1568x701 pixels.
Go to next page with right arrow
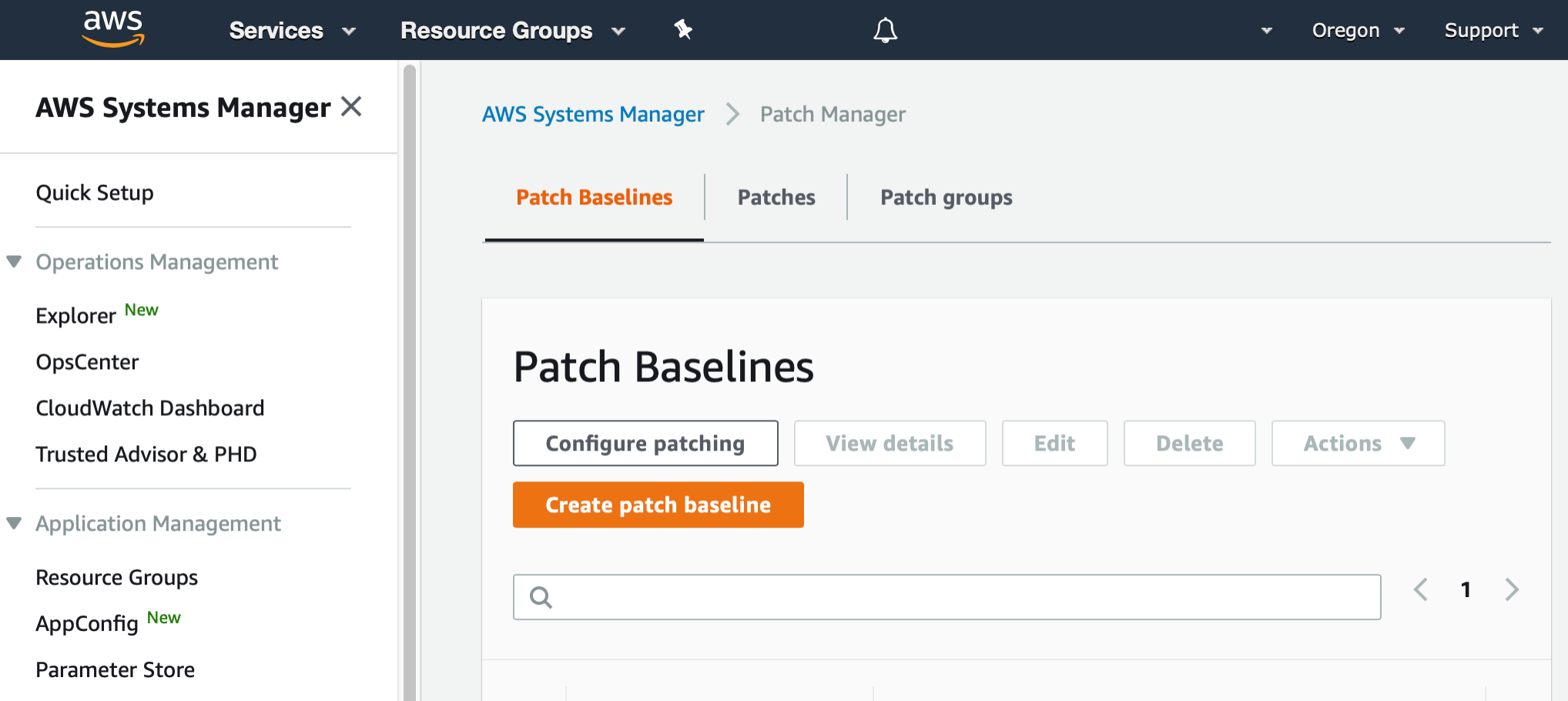click(x=1512, y=589)
